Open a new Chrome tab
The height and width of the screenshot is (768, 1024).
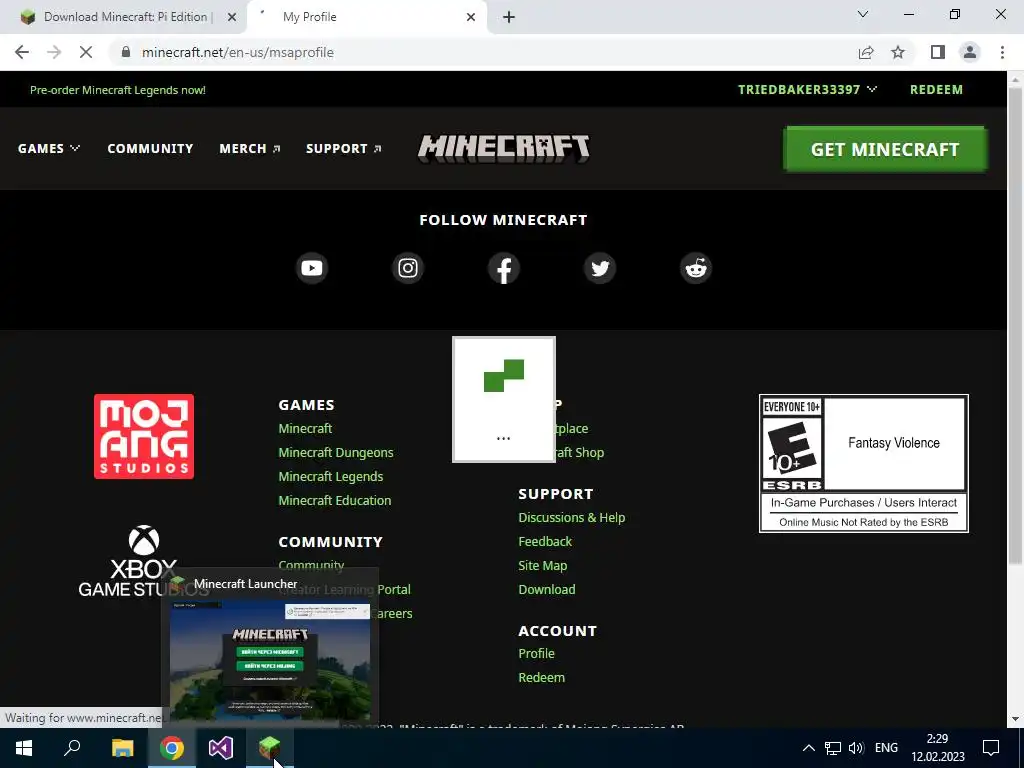[509, 17]
